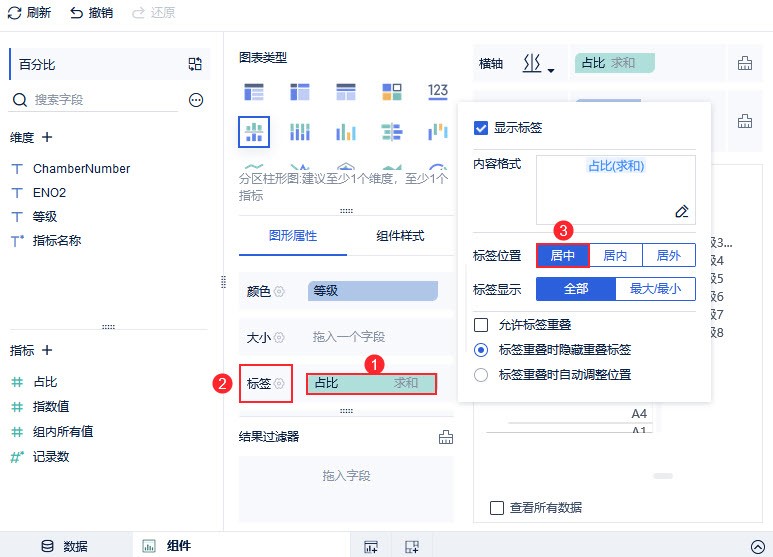This screenshot has width=773, height=557.
Task: Switch to the 组件样式 tab
Action: [400, 236]
